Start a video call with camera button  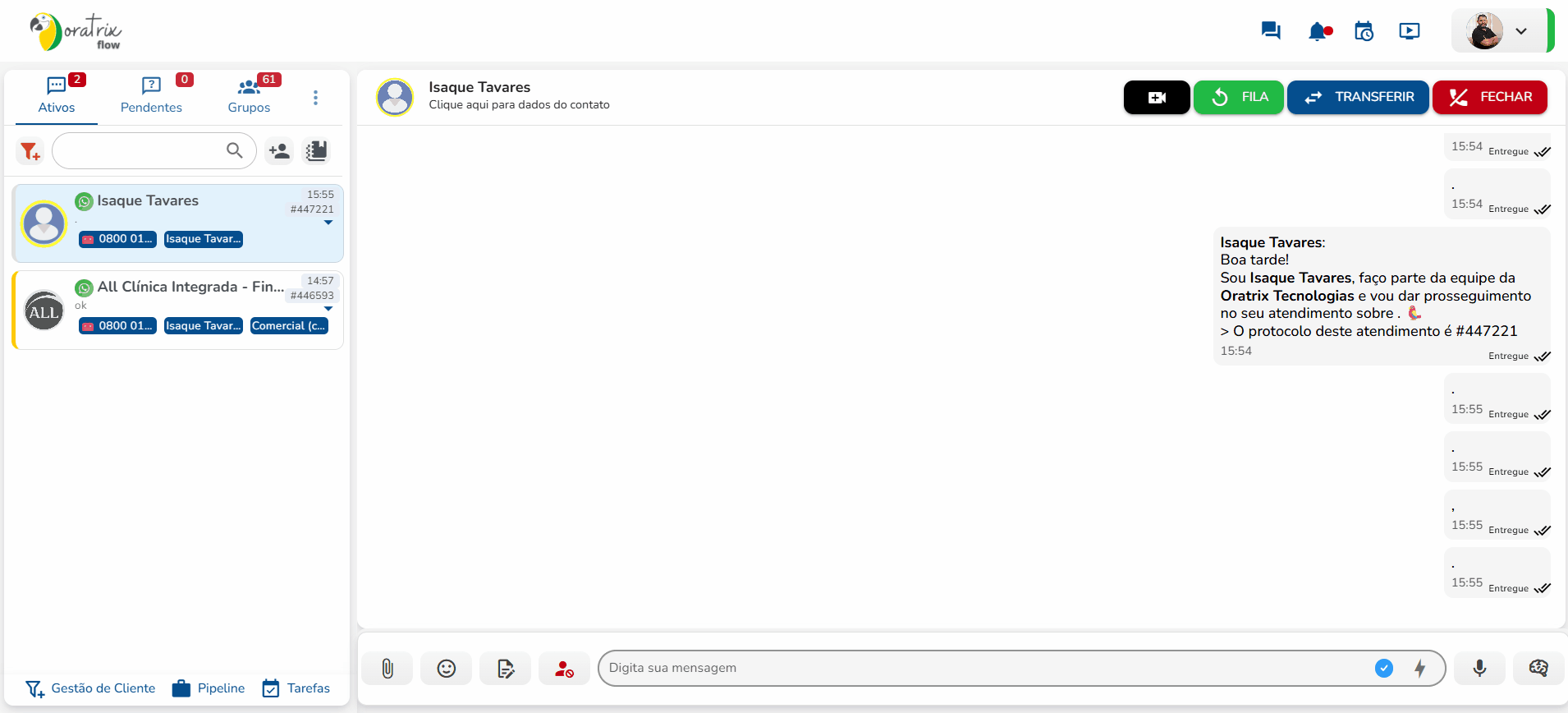1156,98
